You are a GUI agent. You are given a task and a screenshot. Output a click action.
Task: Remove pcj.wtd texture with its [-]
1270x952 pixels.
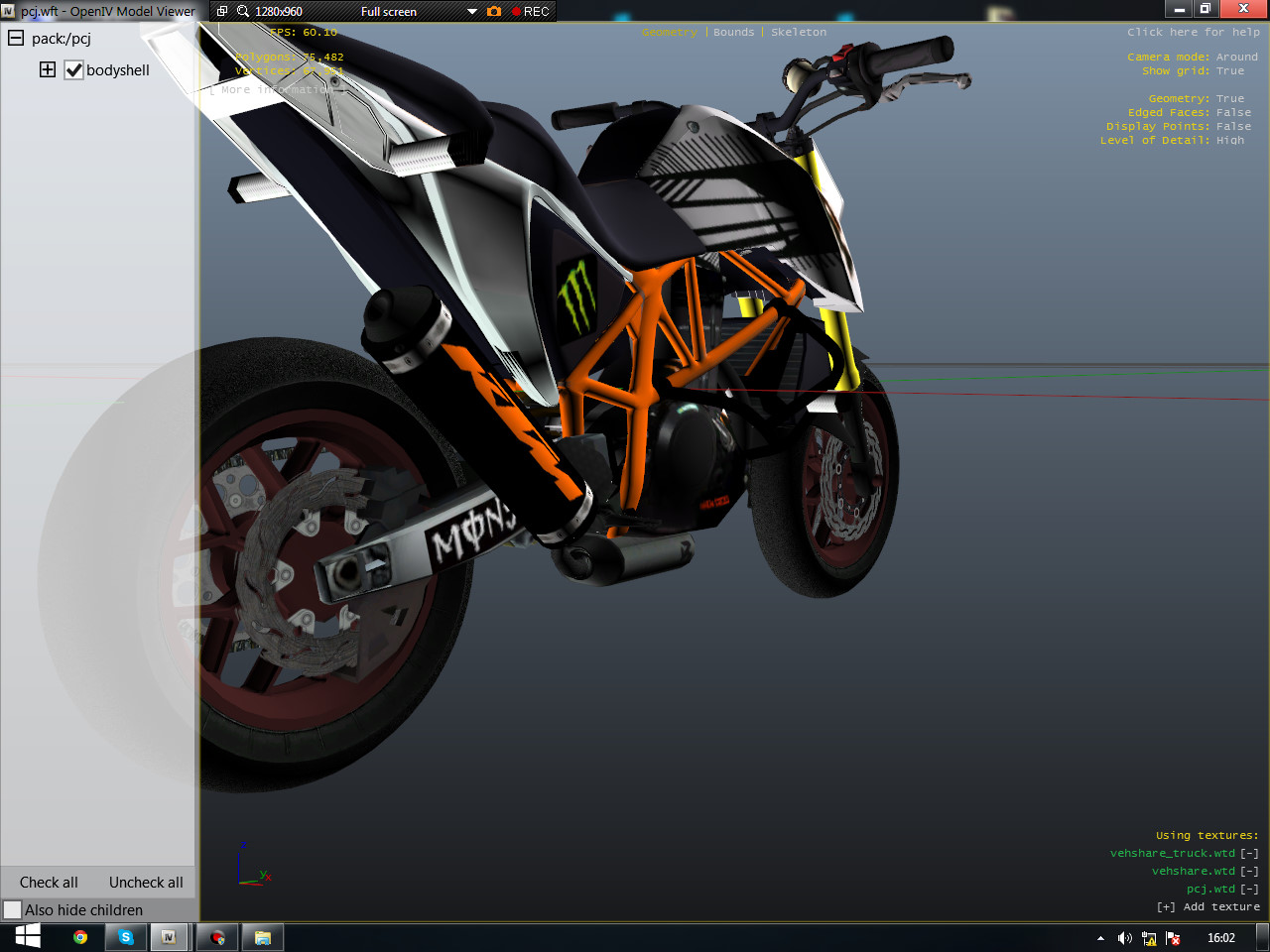click(1249, 889)
